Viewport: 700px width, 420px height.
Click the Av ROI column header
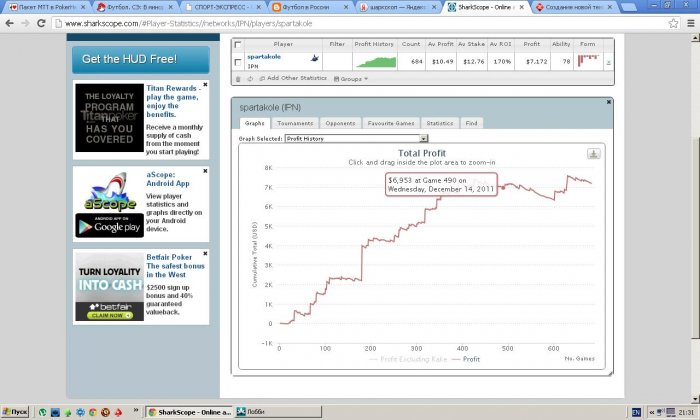pos(500,44)
